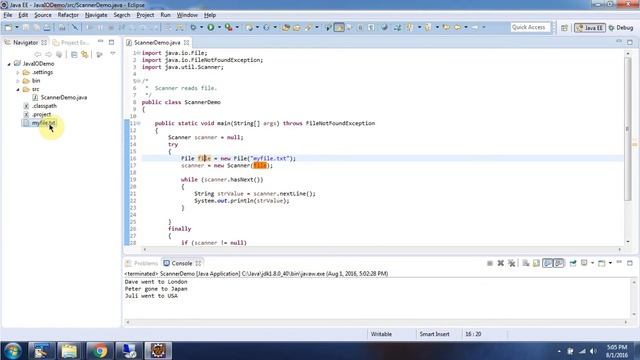
Task: Collapse the JavaIODemo project node
Action: tap(9, 64)
